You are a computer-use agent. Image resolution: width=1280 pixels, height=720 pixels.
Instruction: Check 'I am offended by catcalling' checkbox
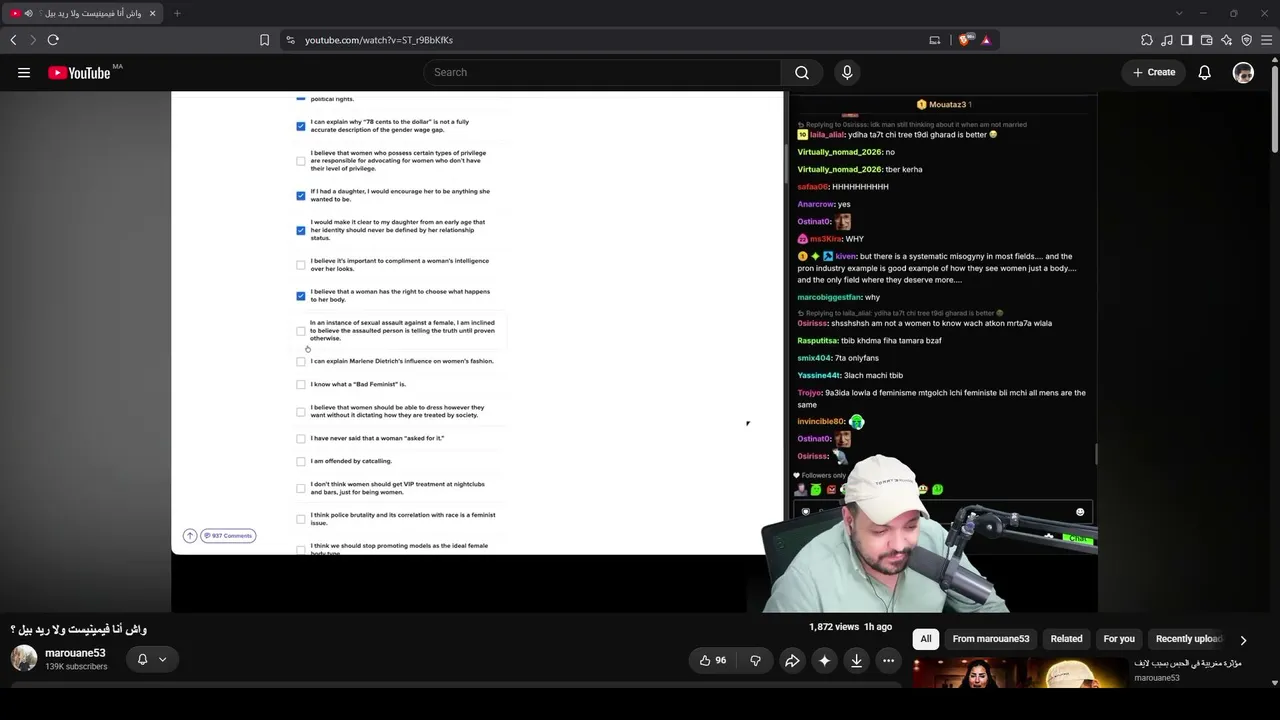(x=301, y=462)
